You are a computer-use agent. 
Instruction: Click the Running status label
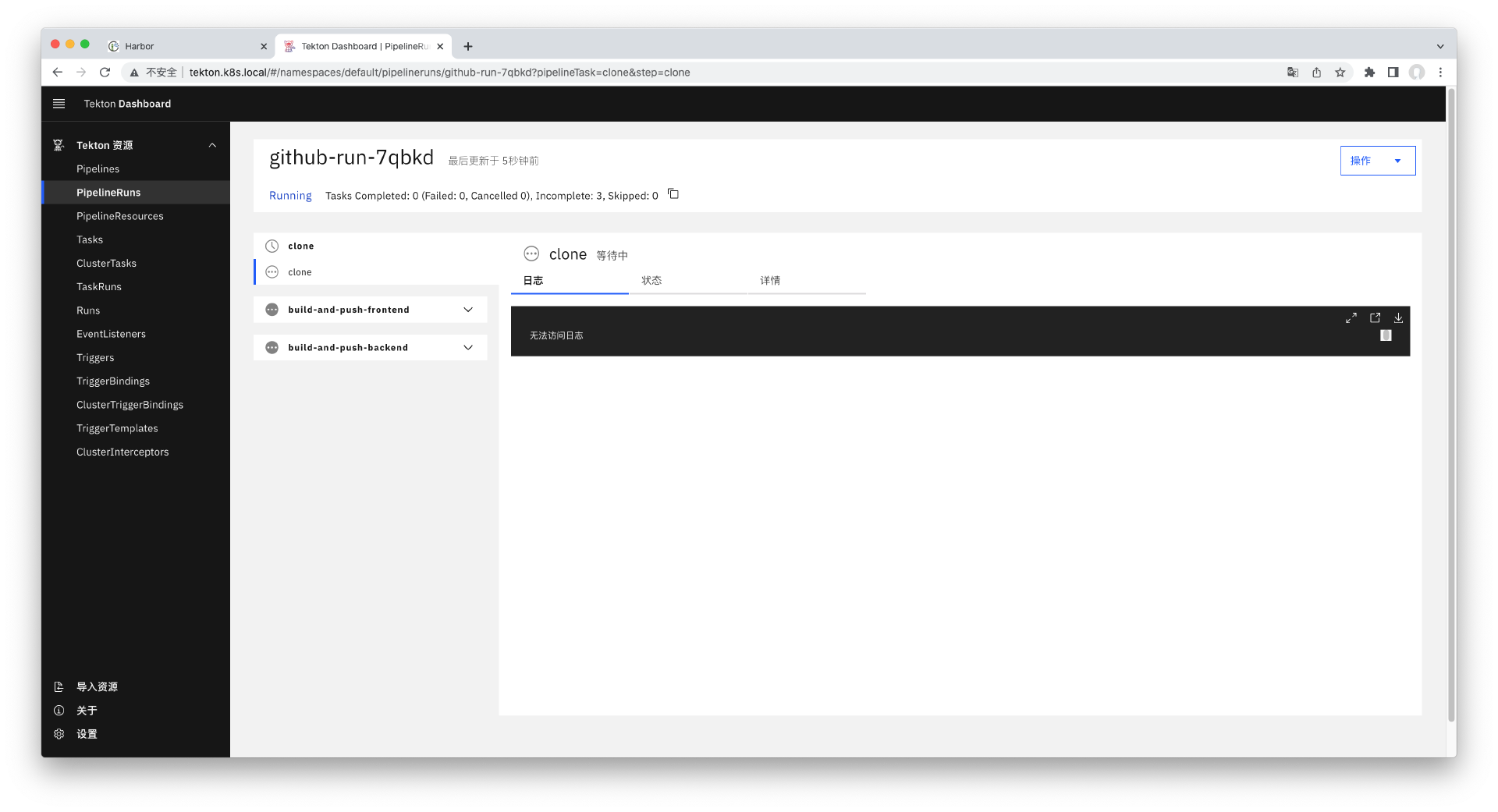290,196
